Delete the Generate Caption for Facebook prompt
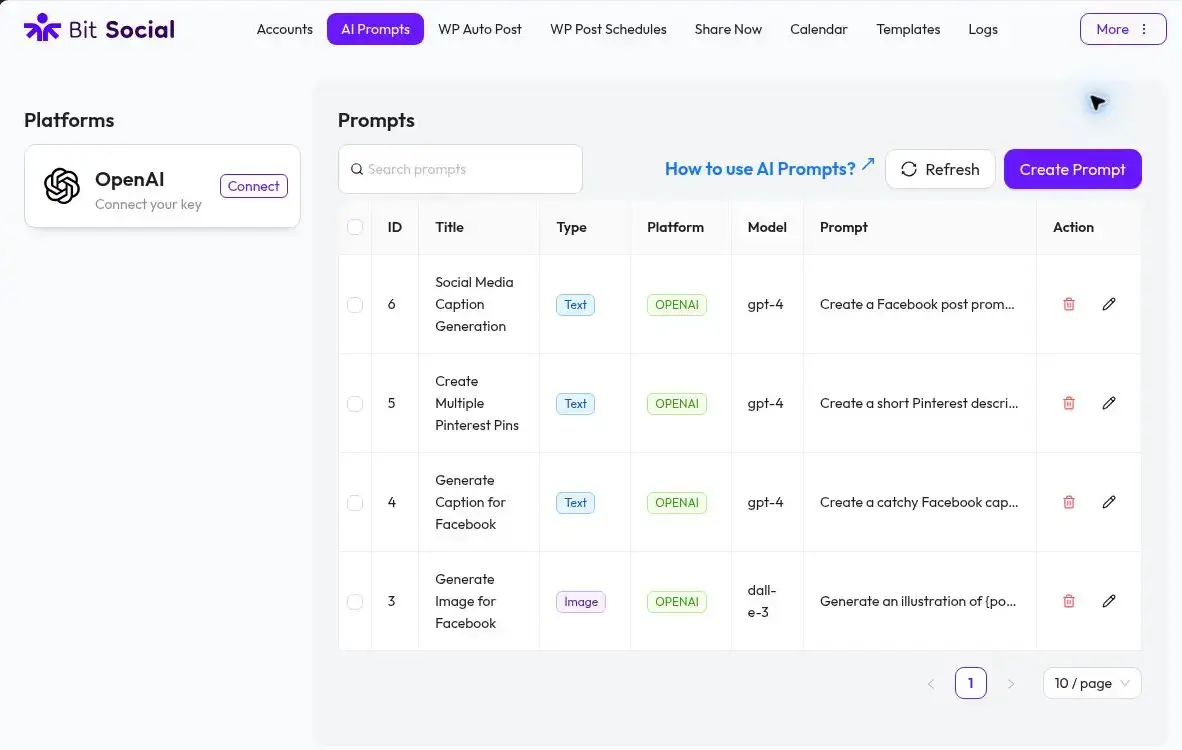This screenshot has height=750, width=1182. (1068, 502)
